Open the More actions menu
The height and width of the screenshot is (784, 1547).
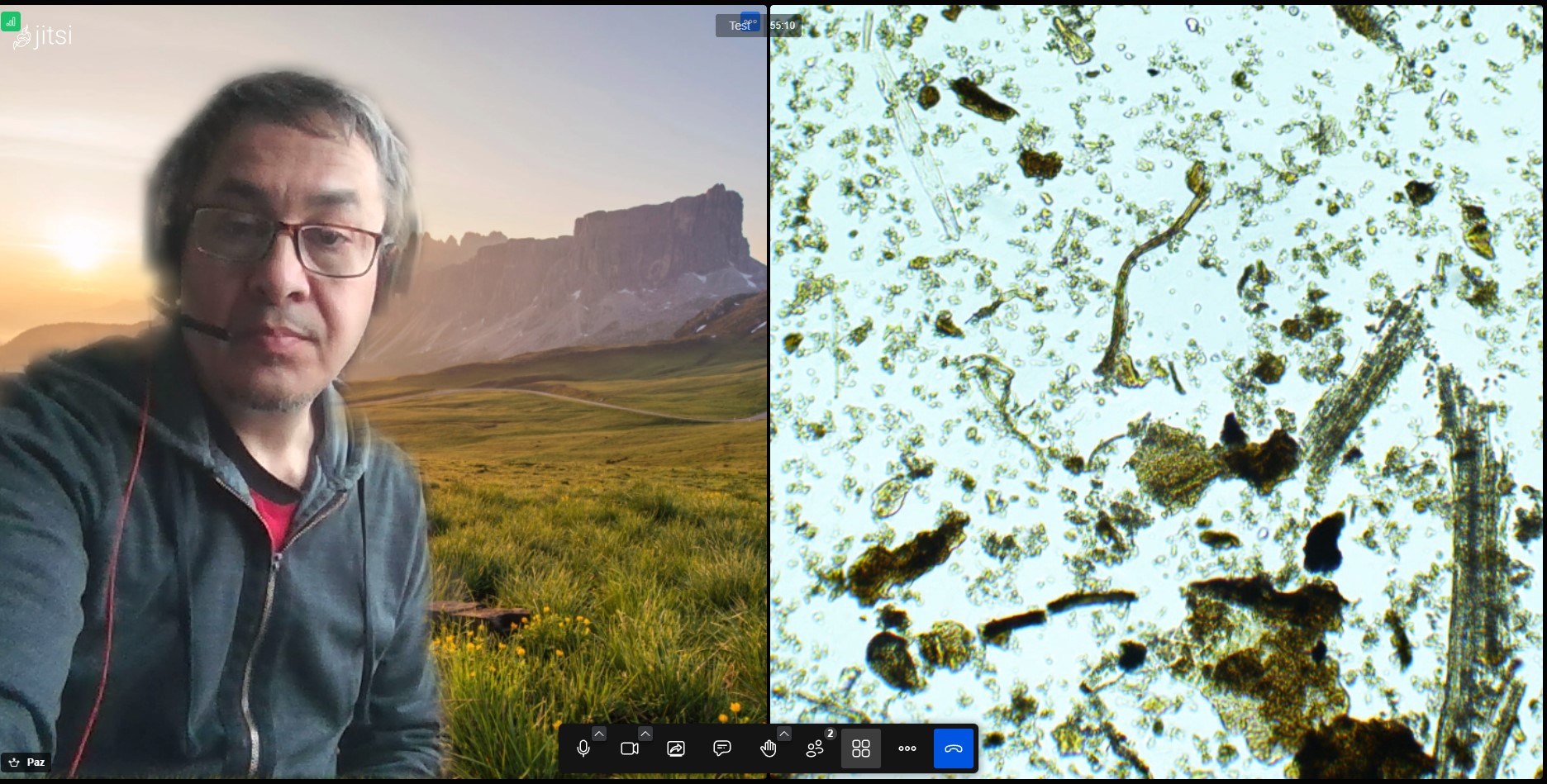pos(907,748)
